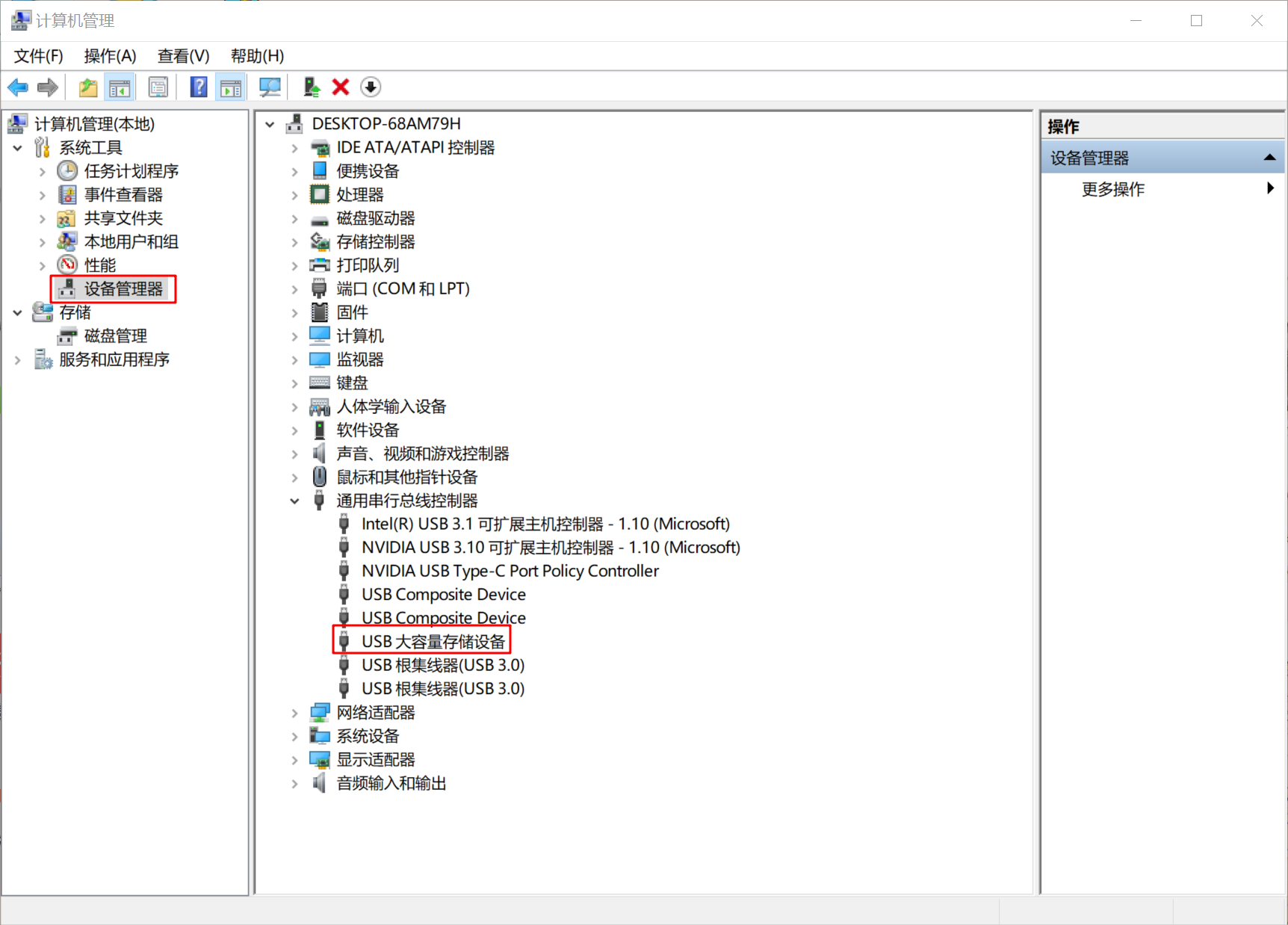1288x925 pixels.
Task: Expand the 网络适配器 category
Action: [x=295, y=714]
